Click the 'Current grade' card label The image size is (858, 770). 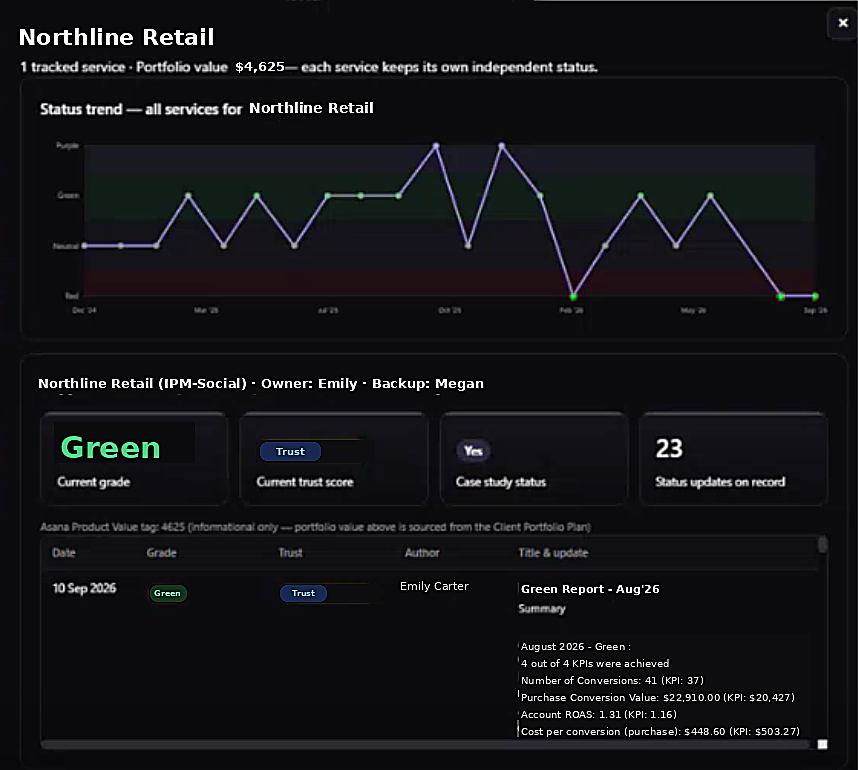pos(94,482)
